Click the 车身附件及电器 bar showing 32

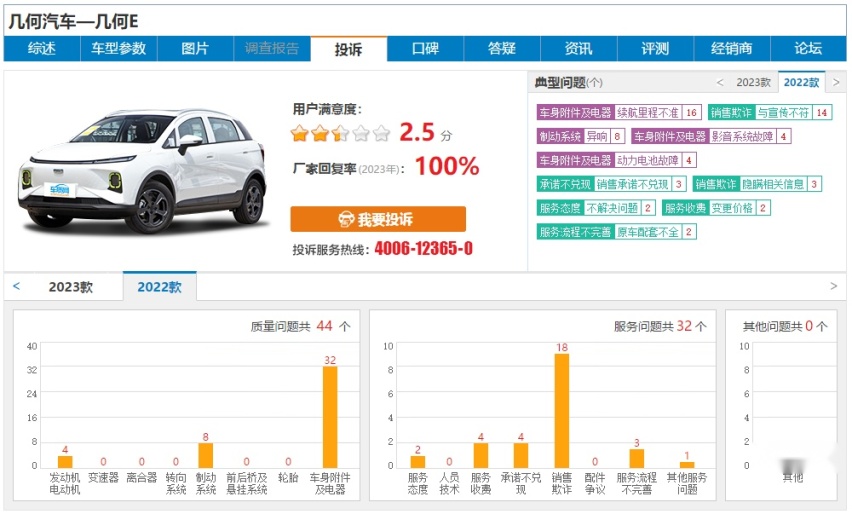330,417
